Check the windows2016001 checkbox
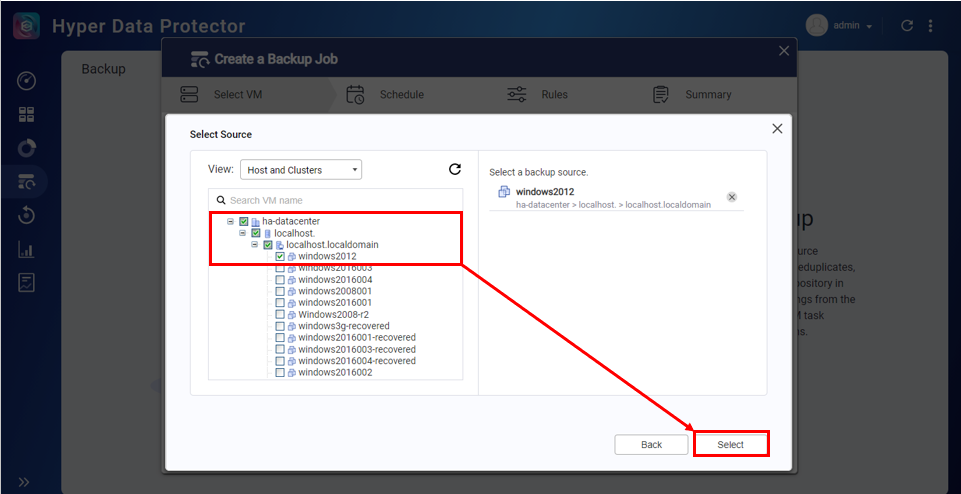Viewport: 961px width, 494px height. click(x=280, y=303)
